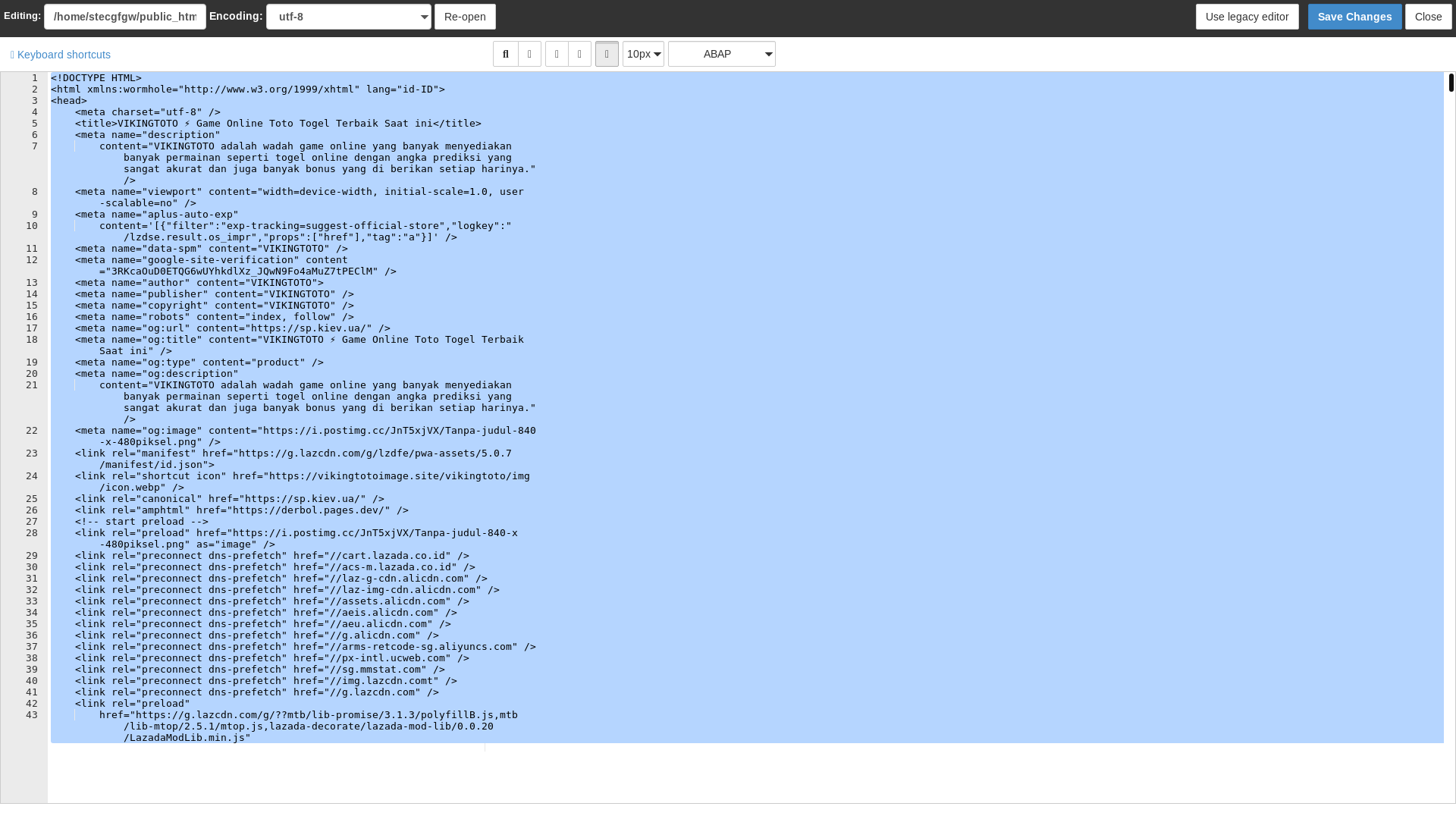This screenshot has height=819, width=1456.
Task: Click the '<!-- start preload -->' comment line
Action: 142,522
